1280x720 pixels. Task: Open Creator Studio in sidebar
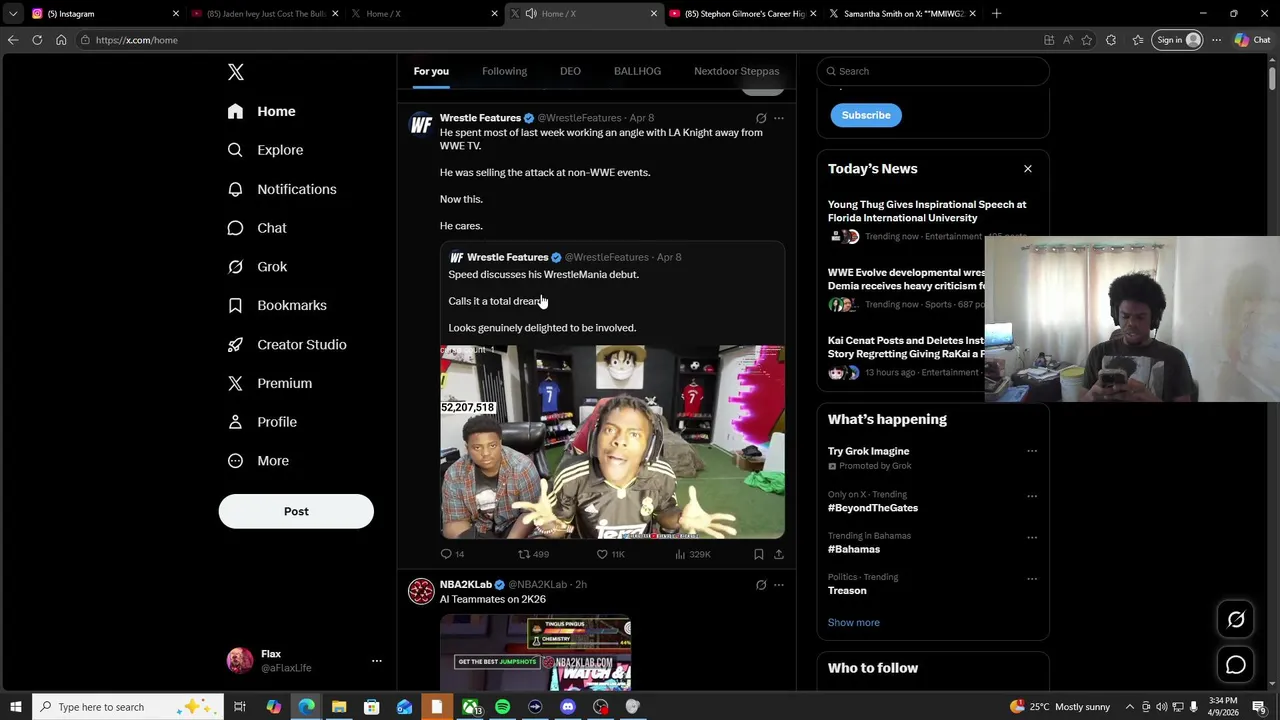pyautogui.click(x=288, y=344)
